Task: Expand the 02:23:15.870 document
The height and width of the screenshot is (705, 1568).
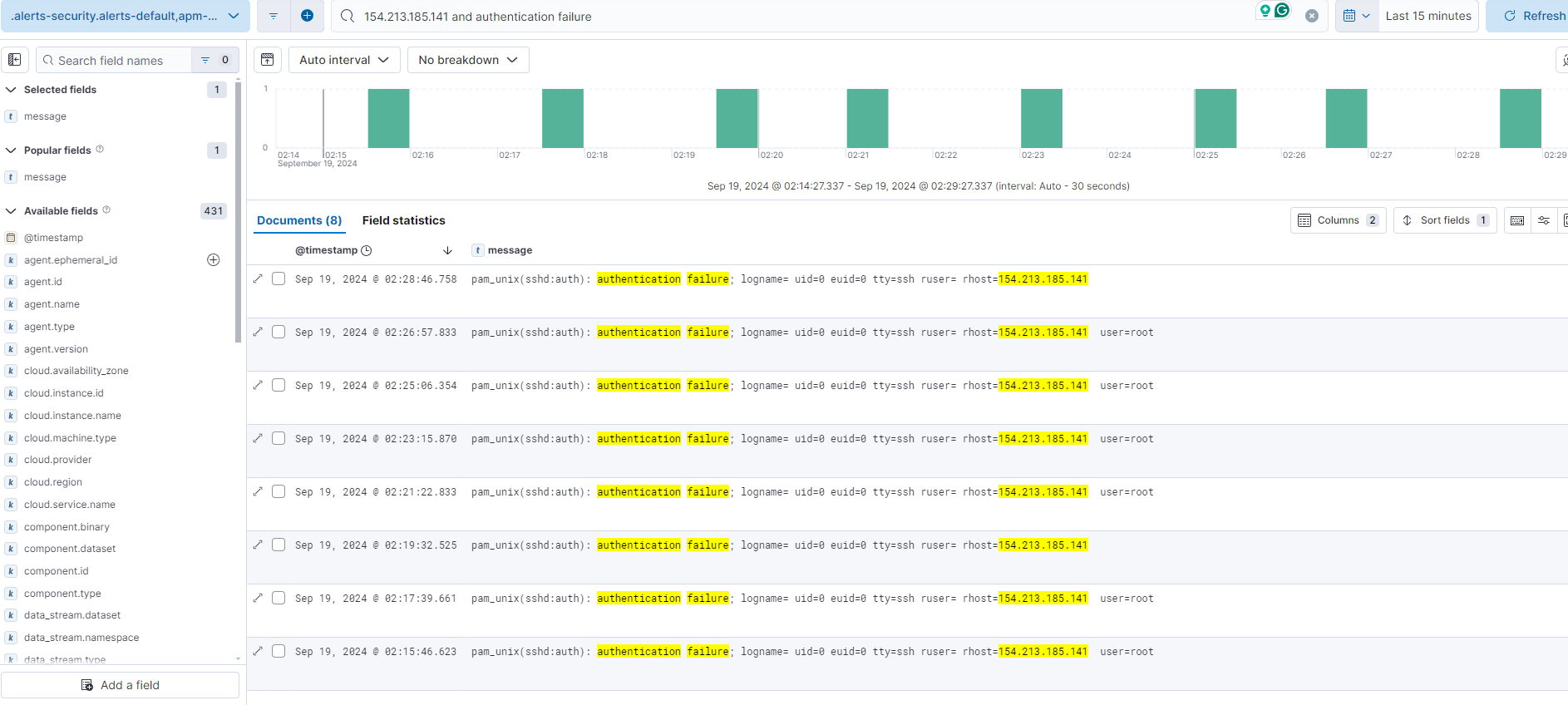Action: point(258,438)
